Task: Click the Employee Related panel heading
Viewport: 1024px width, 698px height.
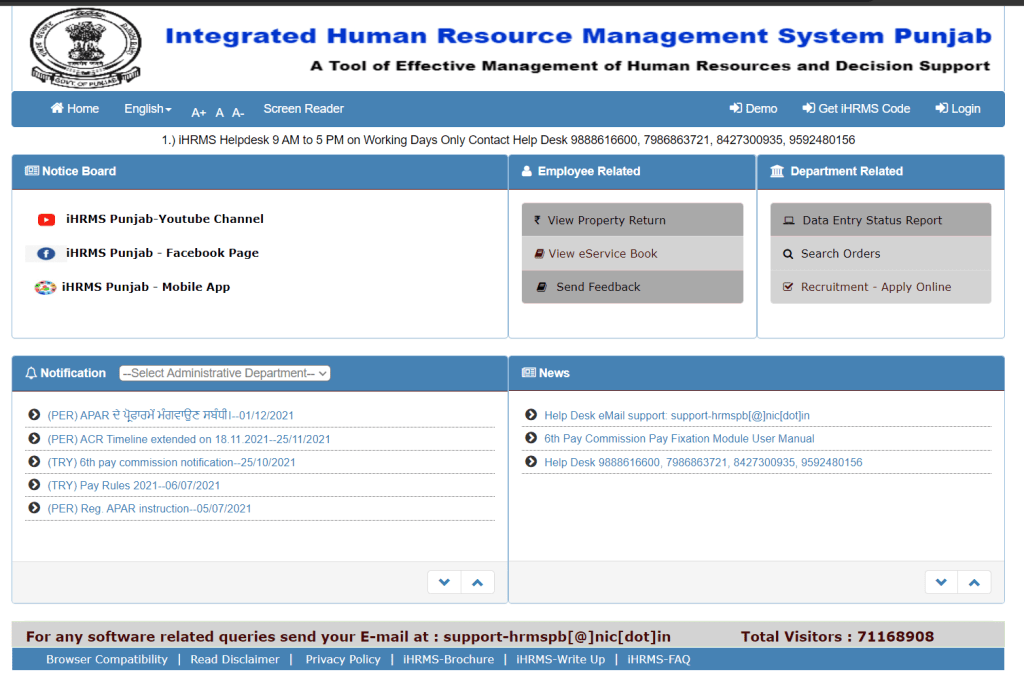Action: 581,171
